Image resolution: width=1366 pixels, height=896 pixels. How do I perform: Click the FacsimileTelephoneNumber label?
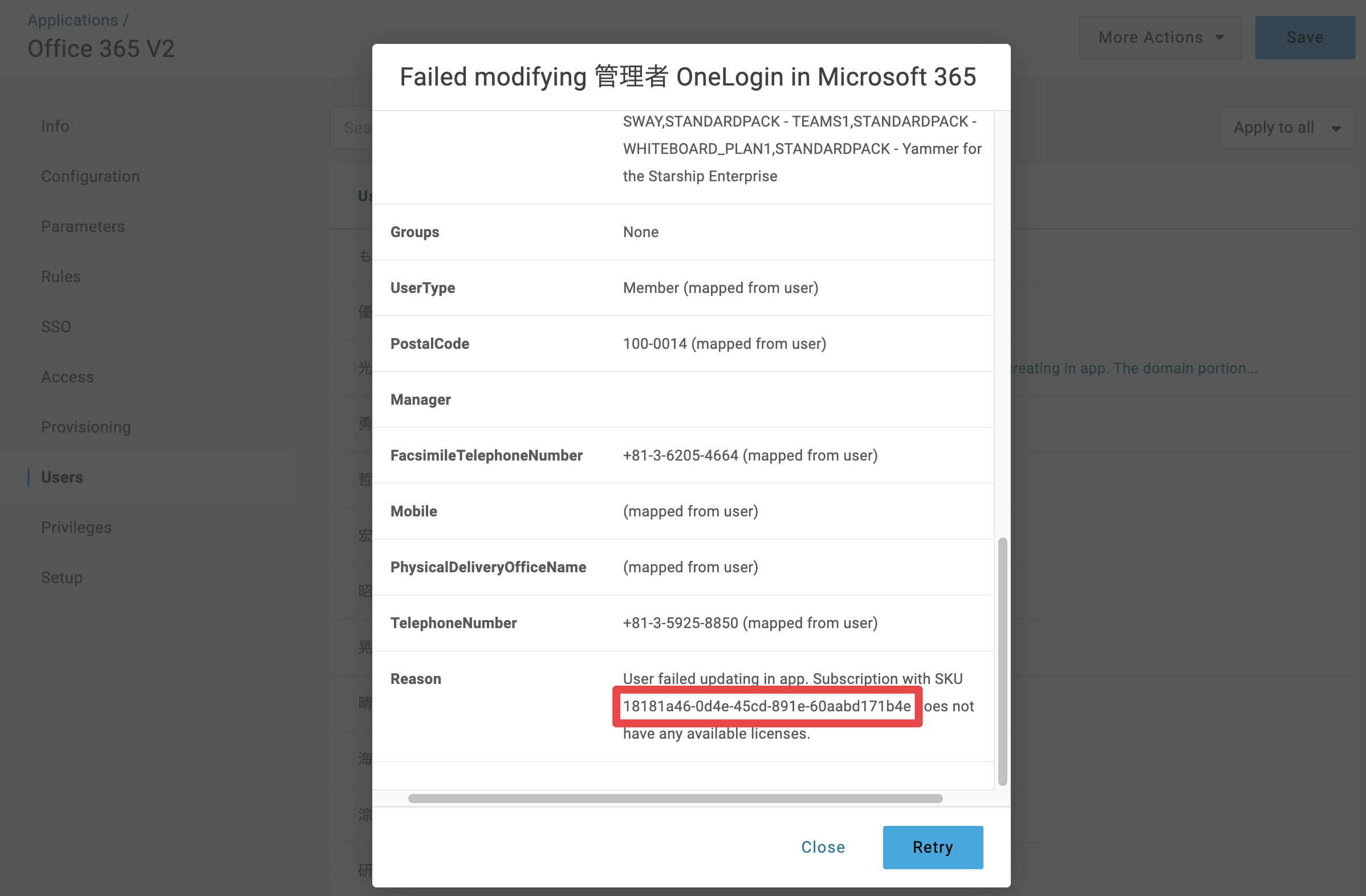tap(486, 455)
